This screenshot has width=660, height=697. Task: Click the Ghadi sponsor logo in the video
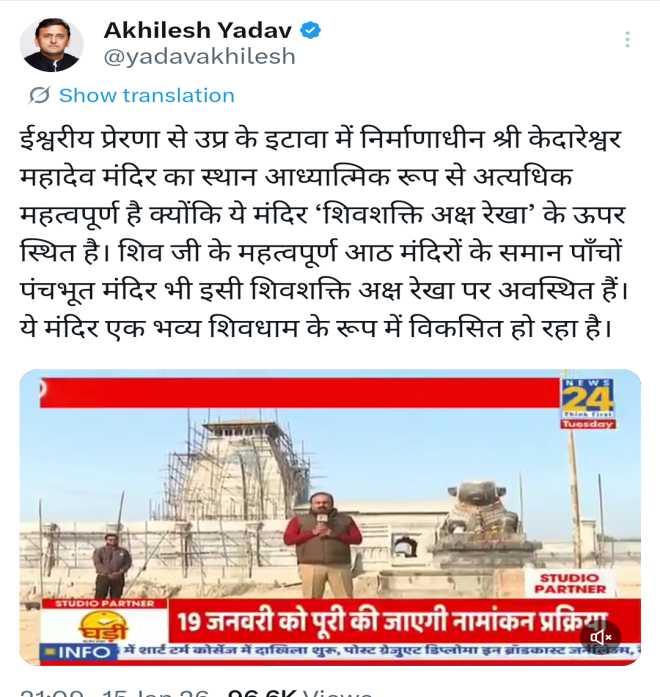point(103,626)
